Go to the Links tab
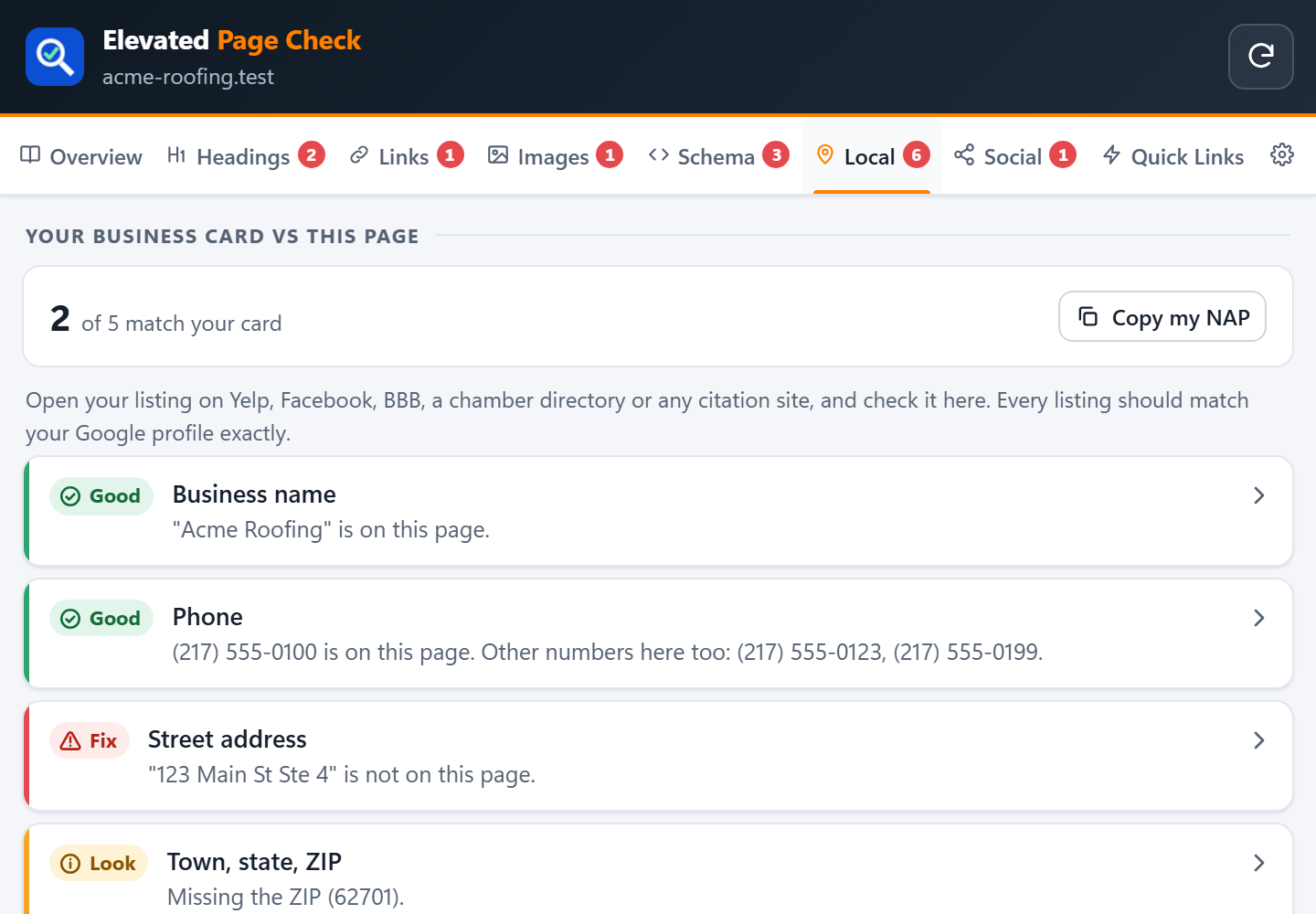Screen dimensions: 1316x914 (407, 156)
